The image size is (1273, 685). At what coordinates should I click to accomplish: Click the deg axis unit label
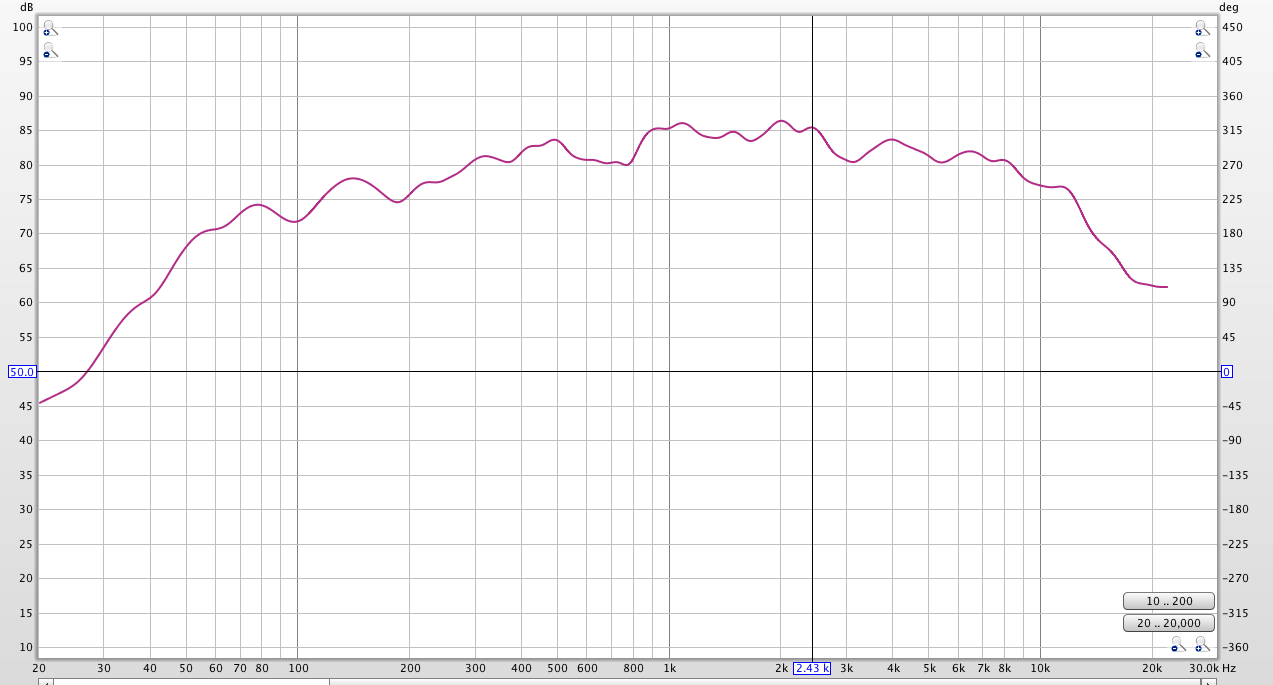1228,6
